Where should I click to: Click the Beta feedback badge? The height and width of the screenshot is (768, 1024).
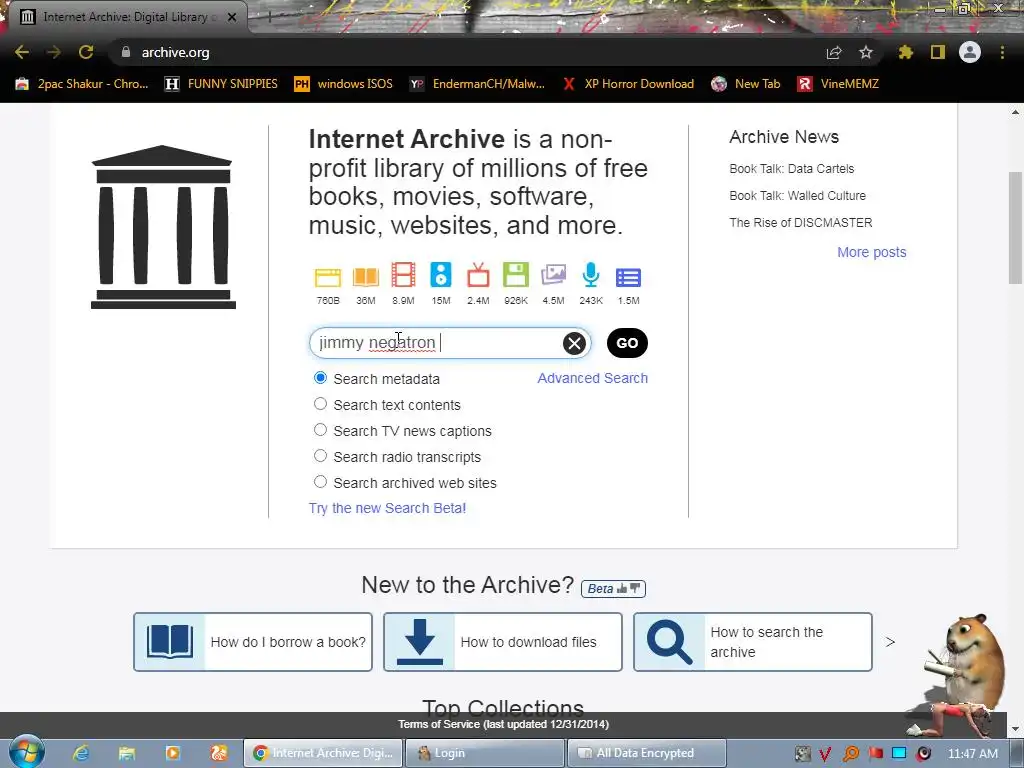coord(613,588)
